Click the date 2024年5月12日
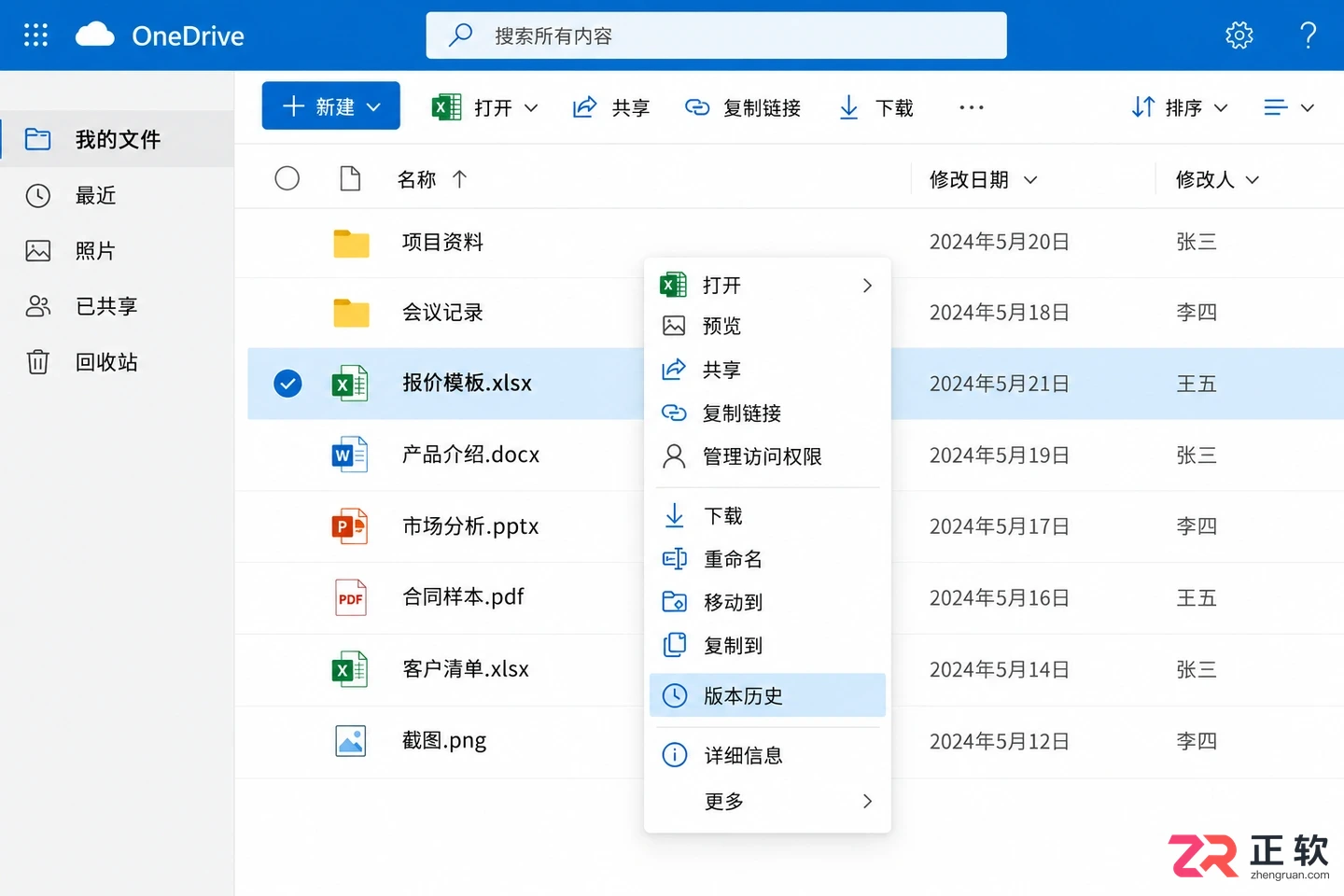Viewport: 1344px width, 896px height. [x=999, y=742]
